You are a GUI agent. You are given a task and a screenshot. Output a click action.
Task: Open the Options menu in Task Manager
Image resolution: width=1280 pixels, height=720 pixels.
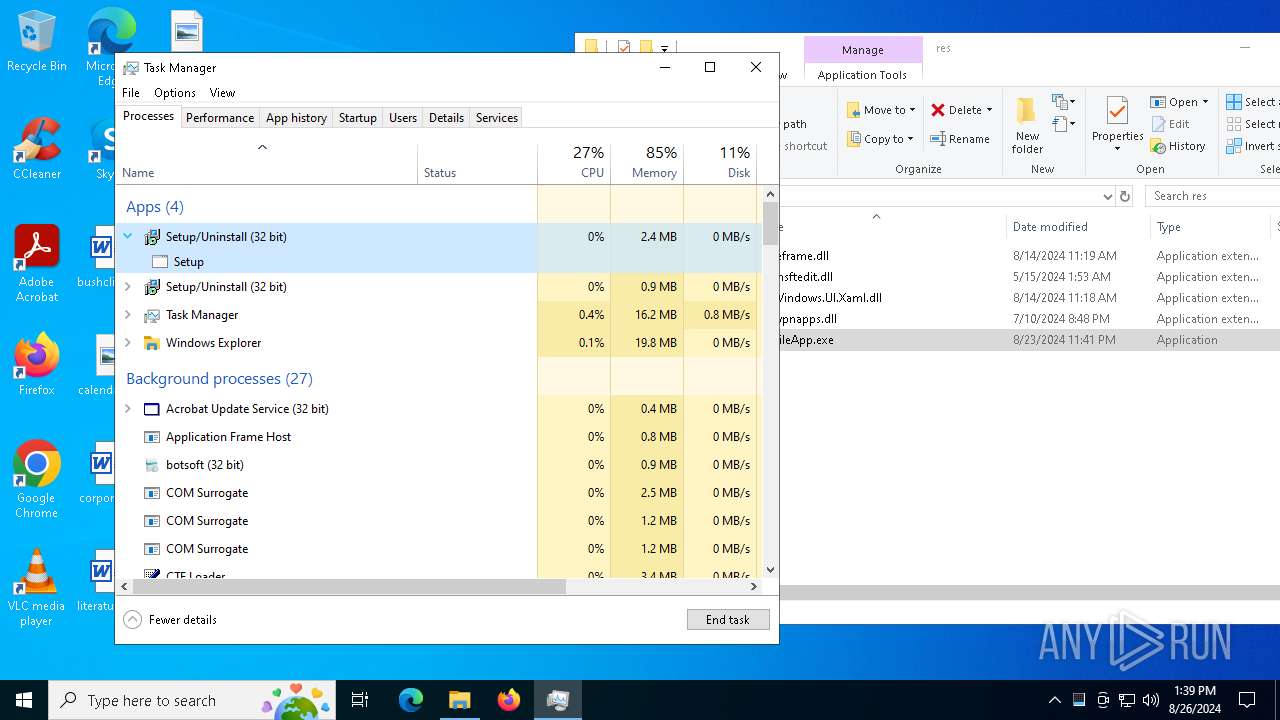pyautogui.click(x=175, y=93)
